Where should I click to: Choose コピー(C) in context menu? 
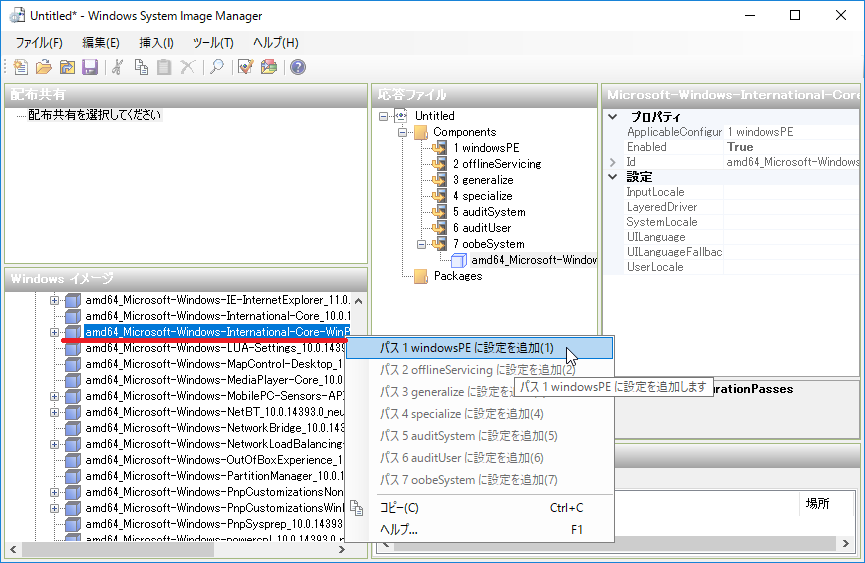point(479,508)
